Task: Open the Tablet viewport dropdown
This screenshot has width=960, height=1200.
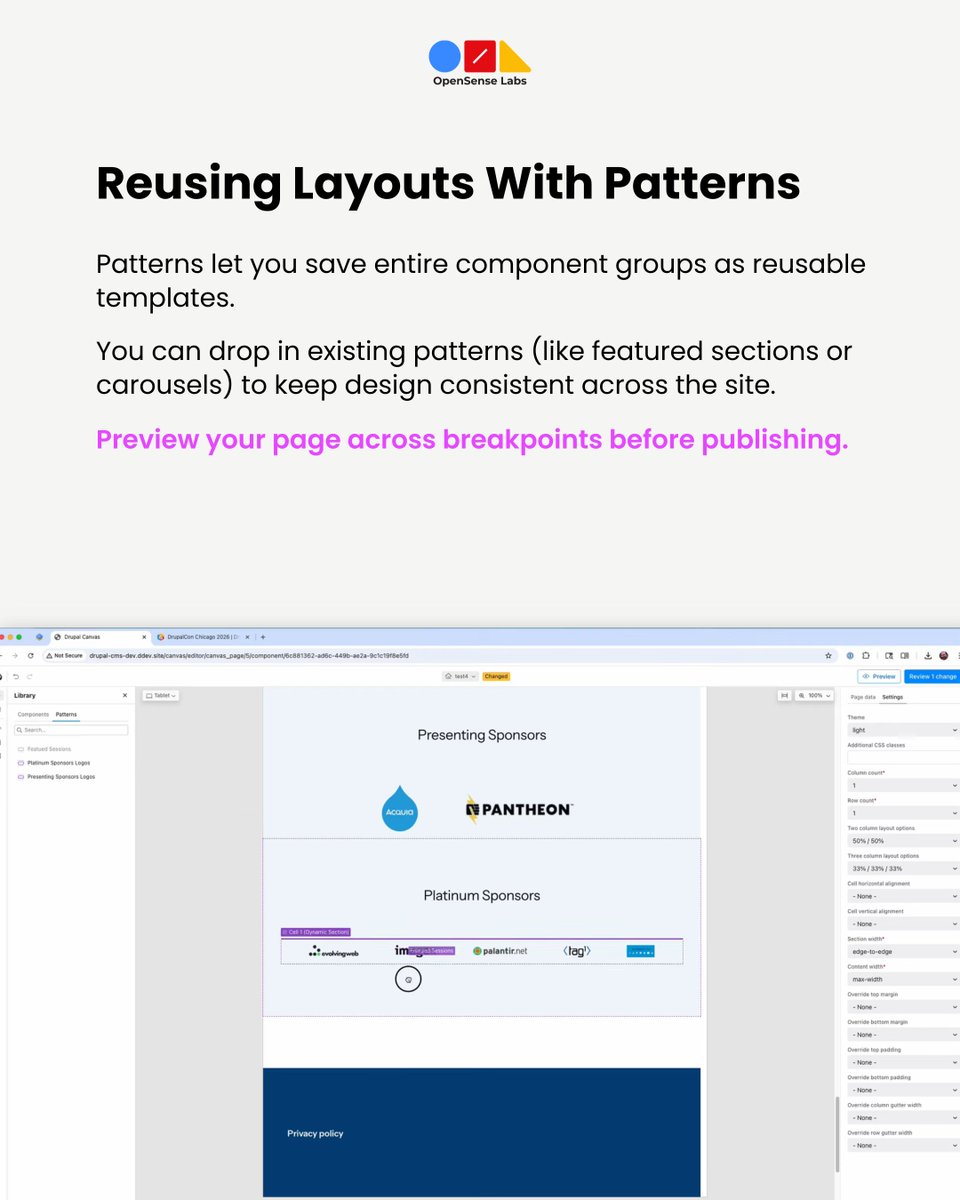Action: click(x=161, y=695)
